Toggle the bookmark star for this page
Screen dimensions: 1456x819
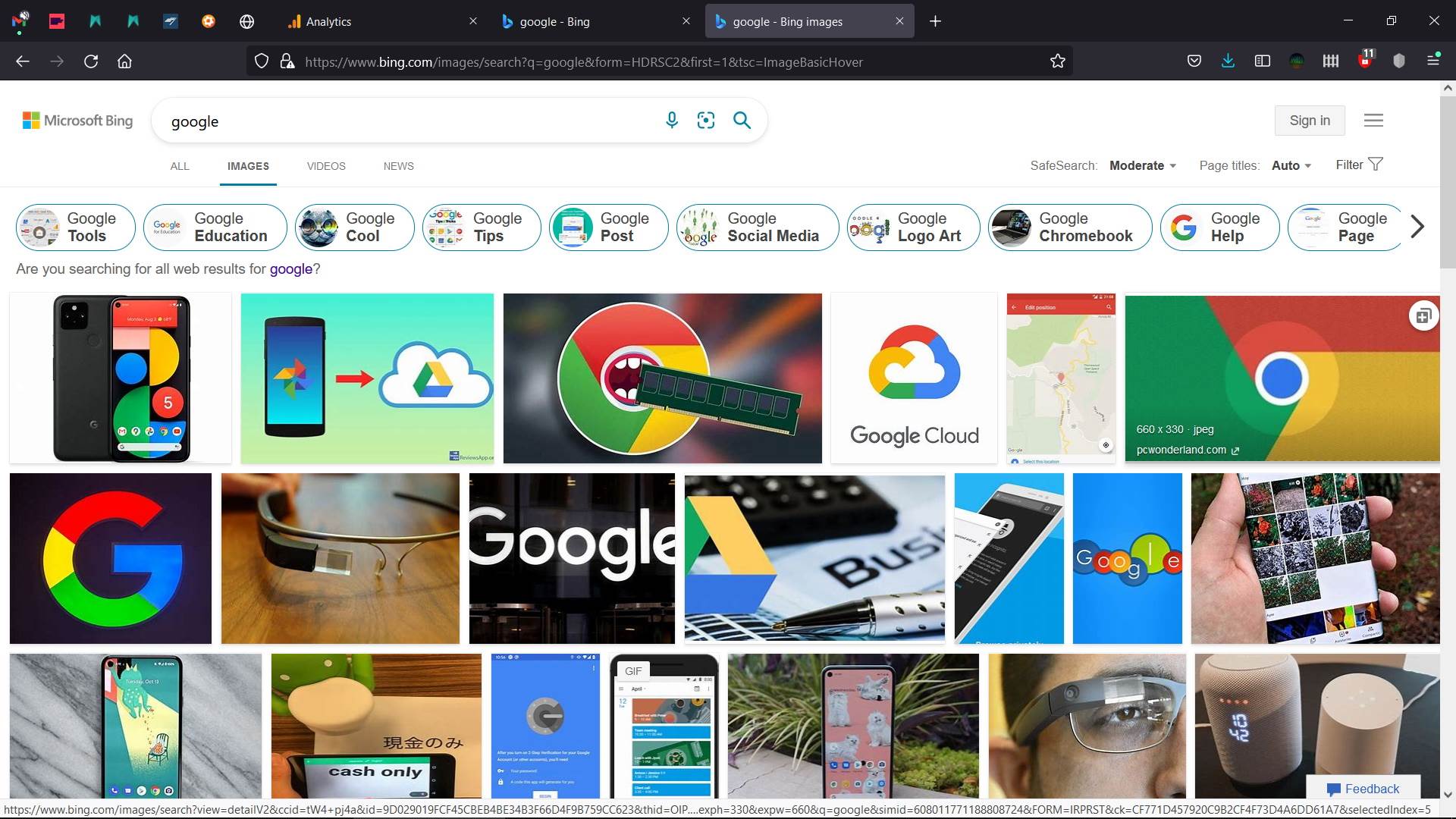click(1058, 61)
